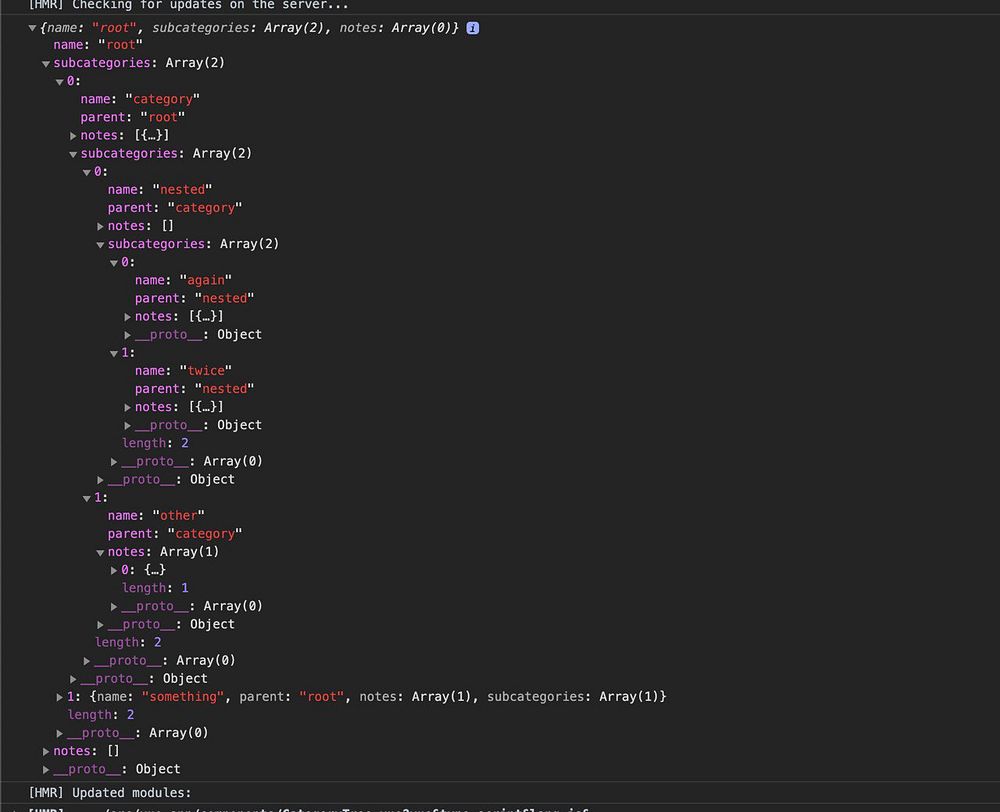
Task: Select the name: "category" property row
Action: (x=140, y=100)
